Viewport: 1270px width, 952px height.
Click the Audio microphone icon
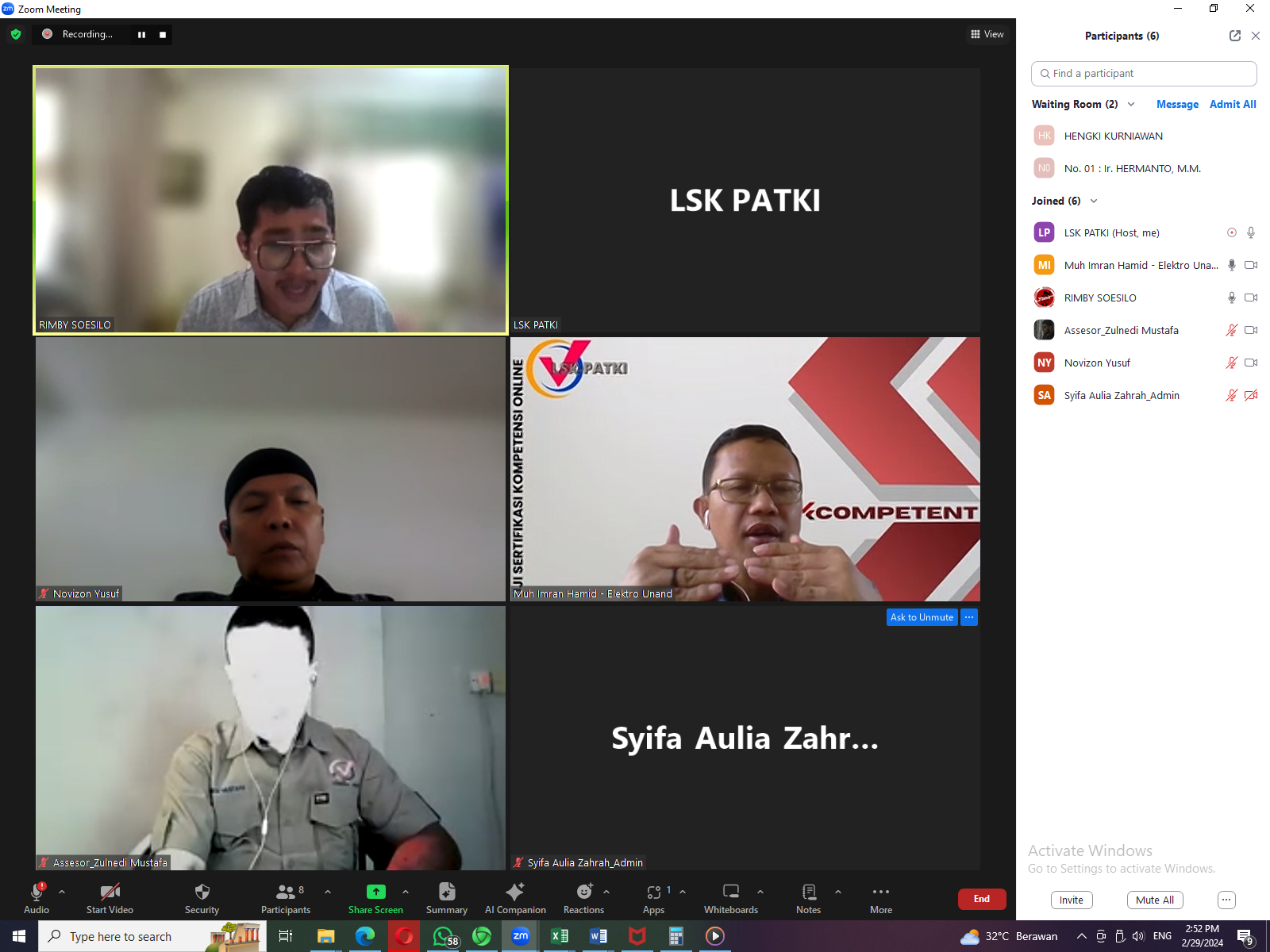[x=37, y=892]
